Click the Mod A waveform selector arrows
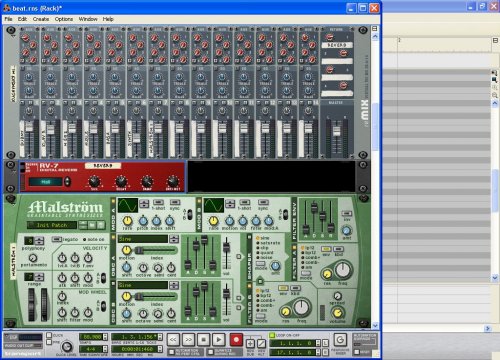The width and height of the screenshot is (500, 360). [144, 203]
